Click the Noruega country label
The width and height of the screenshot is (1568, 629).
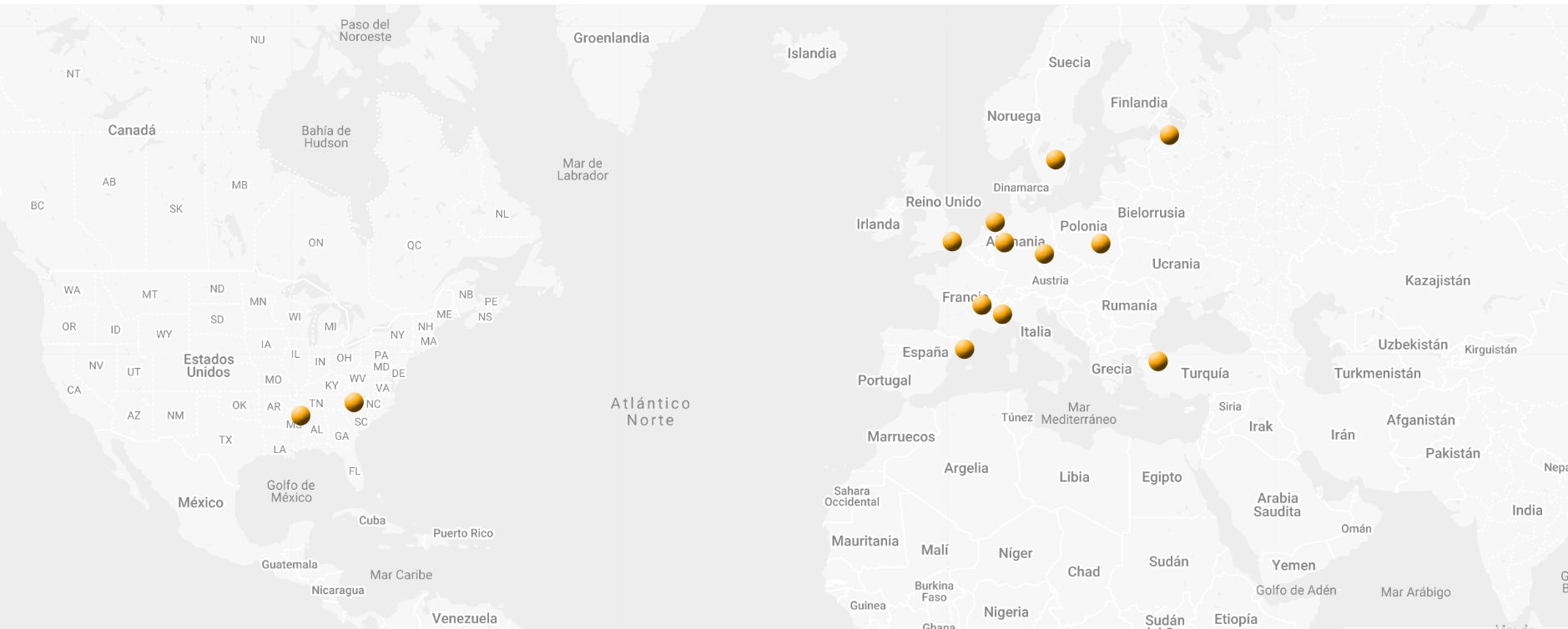tap(1013, 116)
